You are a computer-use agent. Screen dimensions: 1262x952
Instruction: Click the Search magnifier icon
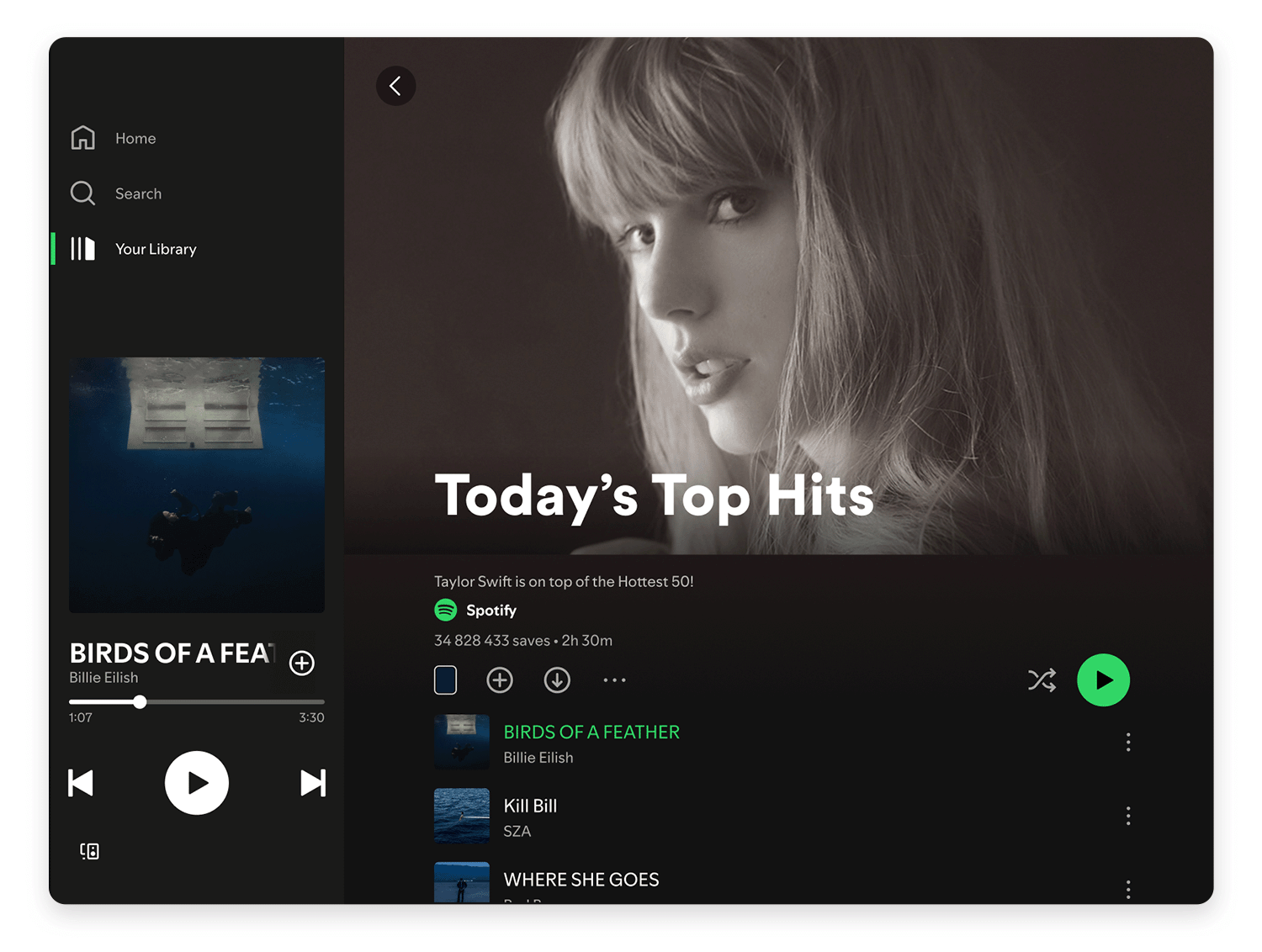coord(82,193)
